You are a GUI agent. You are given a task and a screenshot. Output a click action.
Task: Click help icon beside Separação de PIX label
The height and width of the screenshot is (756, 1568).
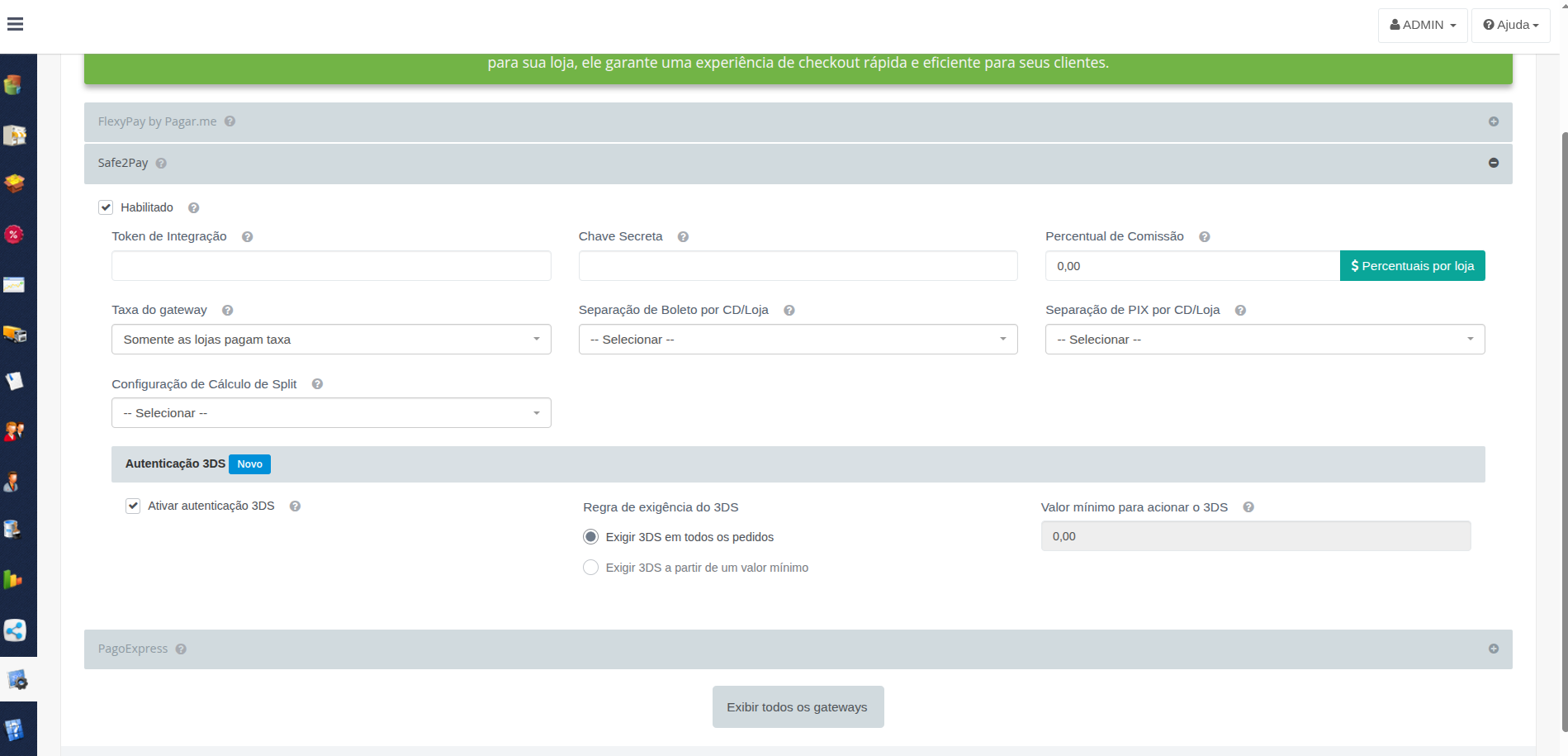pos(1240,311)
